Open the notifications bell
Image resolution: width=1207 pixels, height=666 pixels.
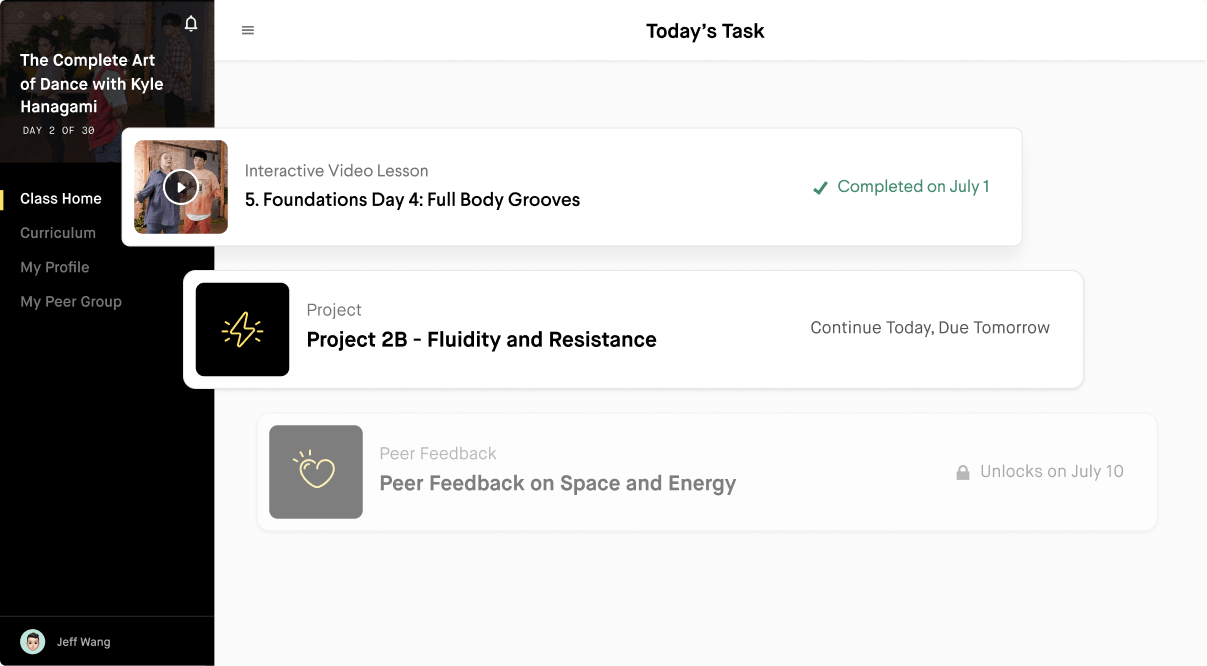[x=191, y=23]
